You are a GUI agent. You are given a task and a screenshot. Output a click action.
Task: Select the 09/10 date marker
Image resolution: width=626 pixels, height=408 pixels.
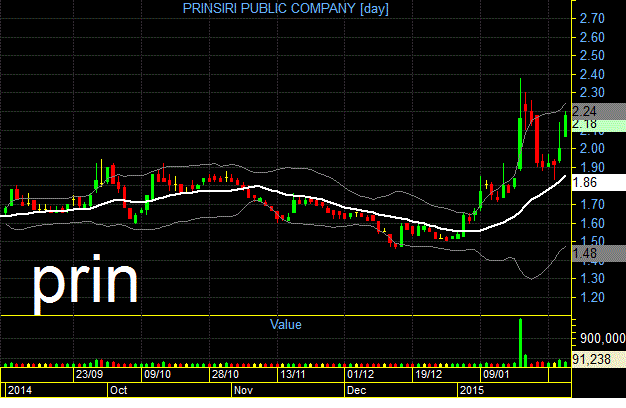coord(157,374)
